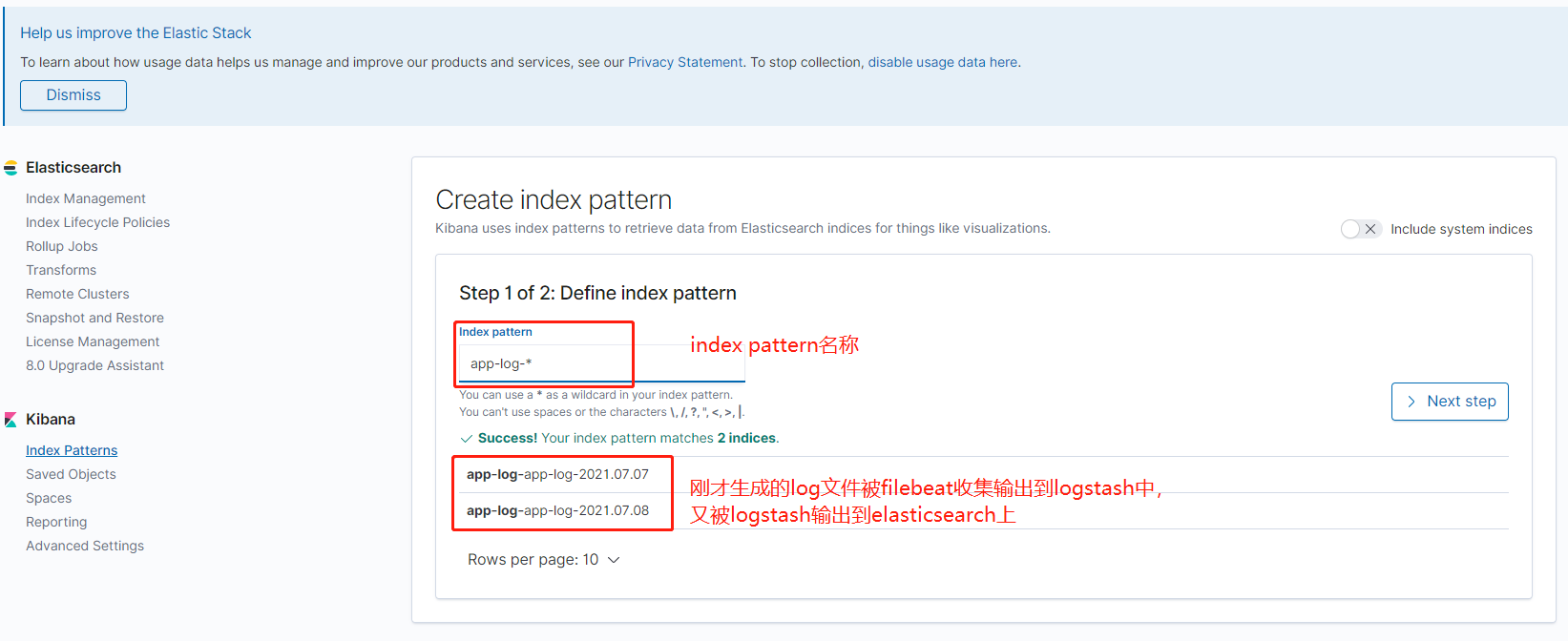Open Advanced Settings
Viewport: 1568px width, 641px height.
85,546
